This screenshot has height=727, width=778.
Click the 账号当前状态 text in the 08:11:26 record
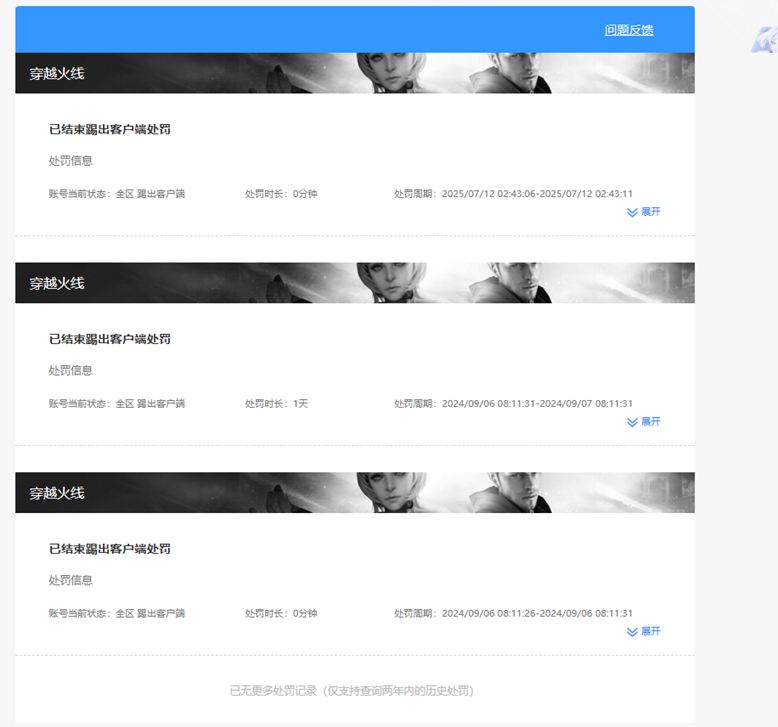click(x=117, y=613)
